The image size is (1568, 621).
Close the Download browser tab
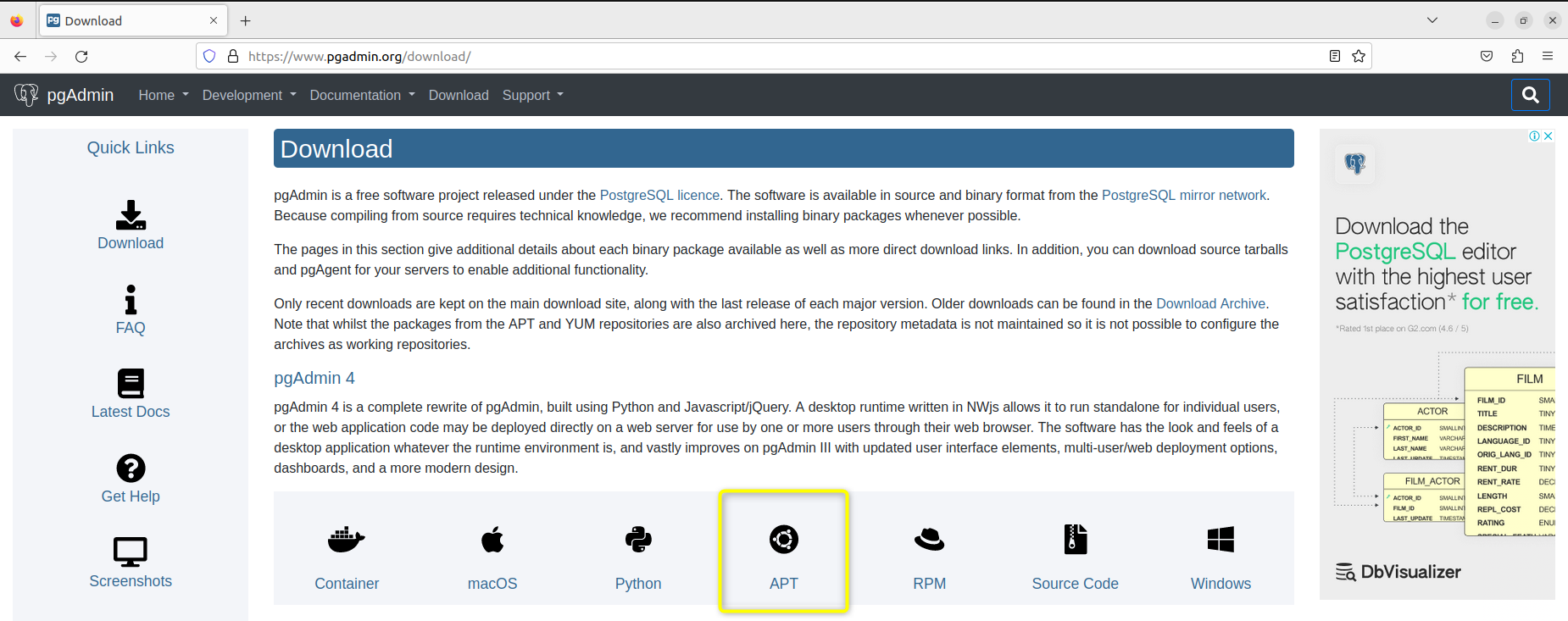(214, 20)
